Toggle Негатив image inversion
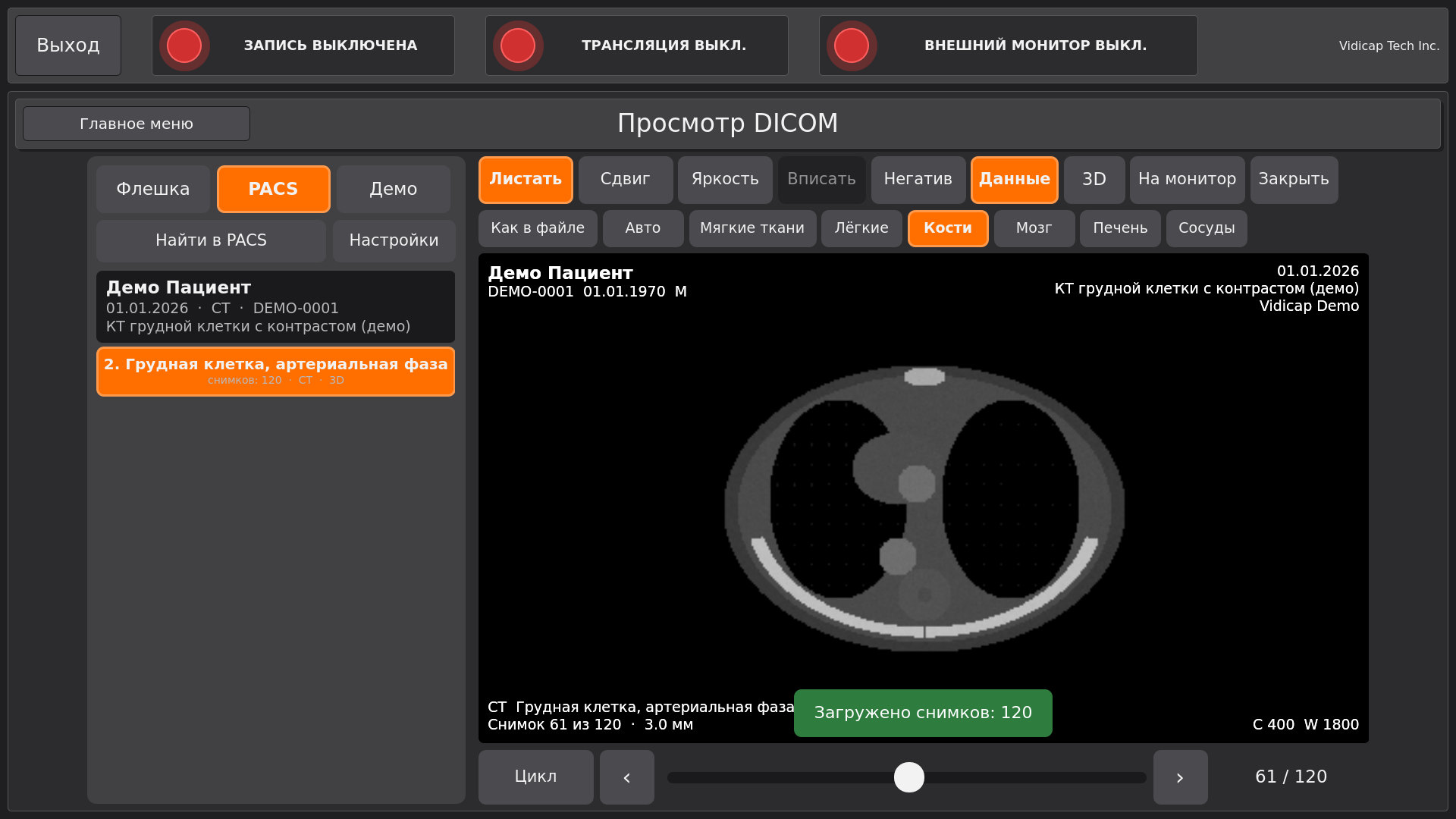This screenshot has height=819, width=1456. coord(918,180)
